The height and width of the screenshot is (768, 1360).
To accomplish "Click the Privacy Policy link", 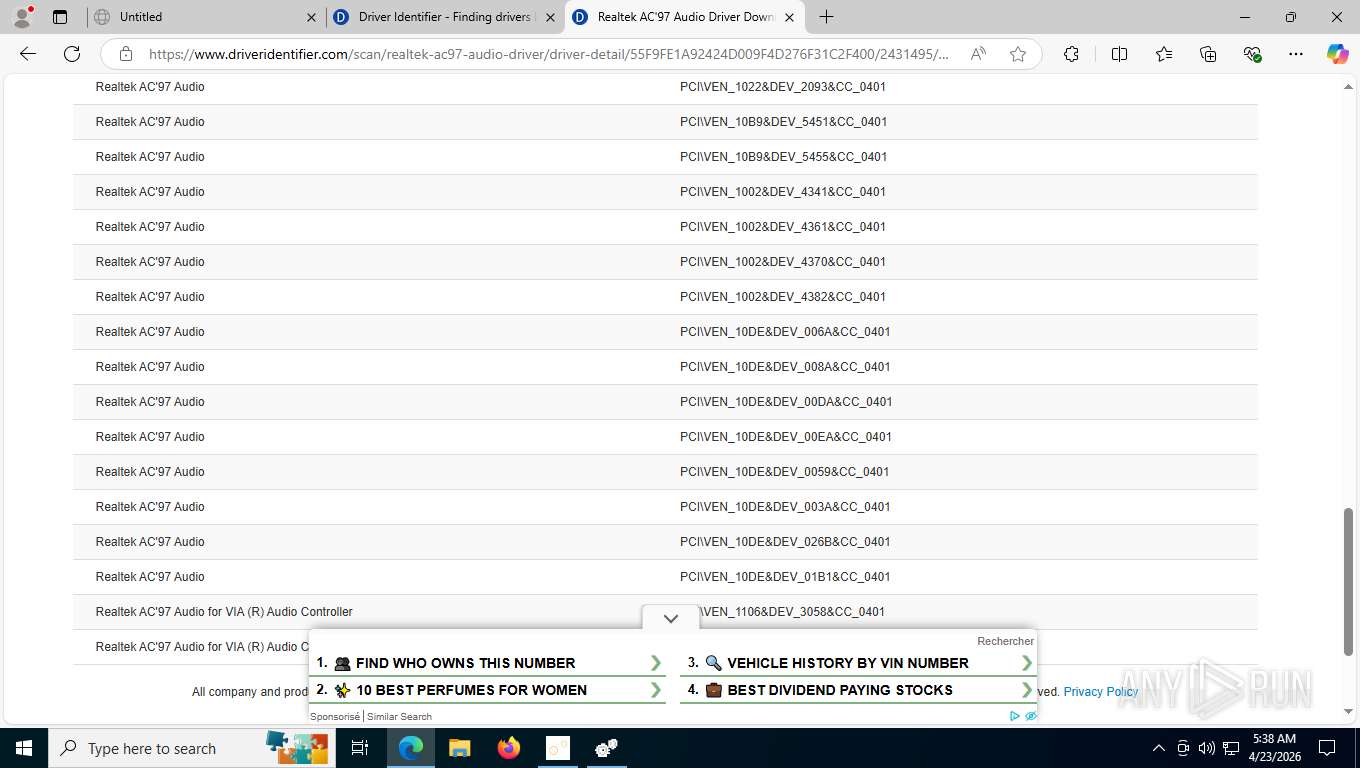I will [1101, 691].
